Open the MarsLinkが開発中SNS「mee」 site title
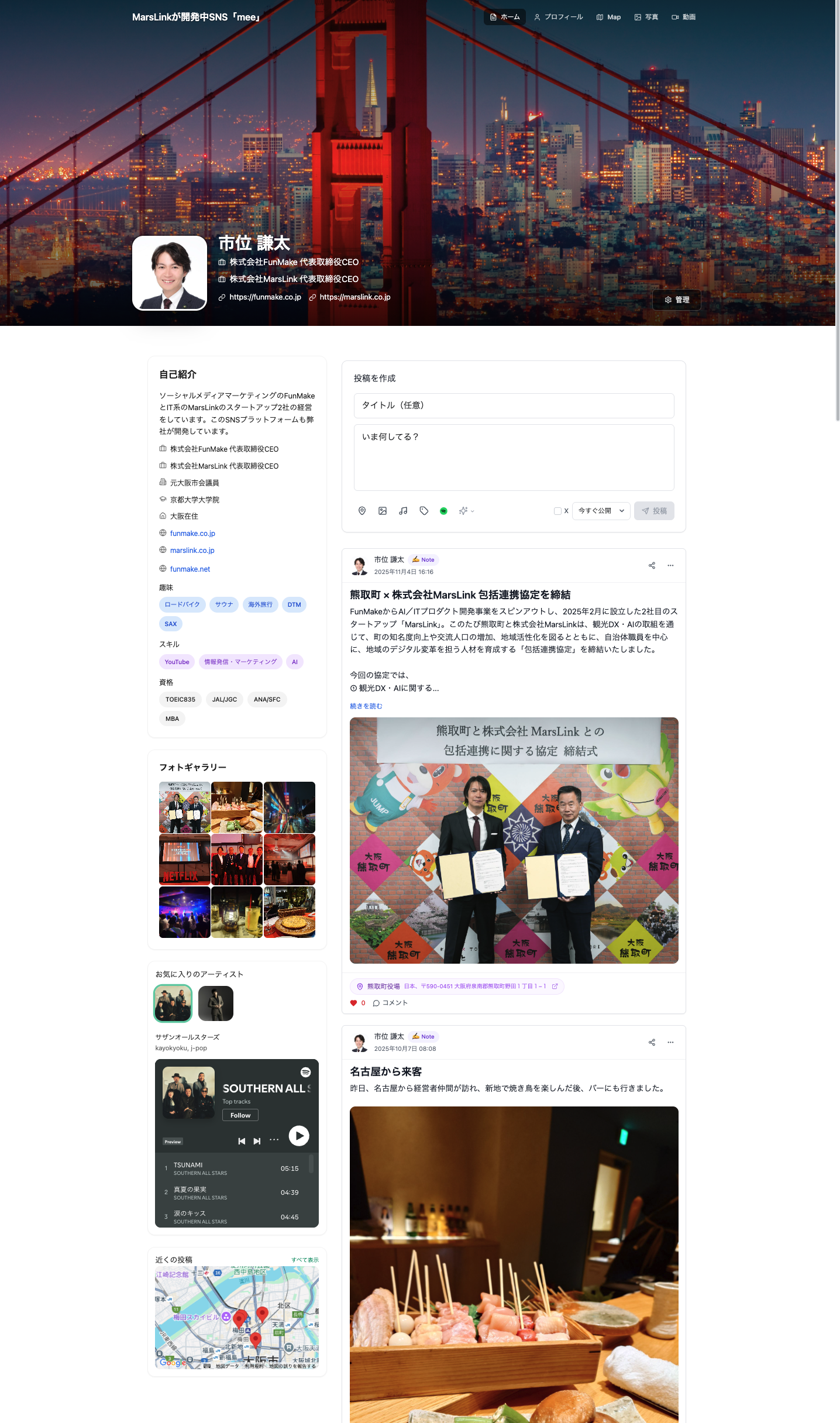Screen dimensions: 840x1423 pyautogui.click(x=195, y=17)
